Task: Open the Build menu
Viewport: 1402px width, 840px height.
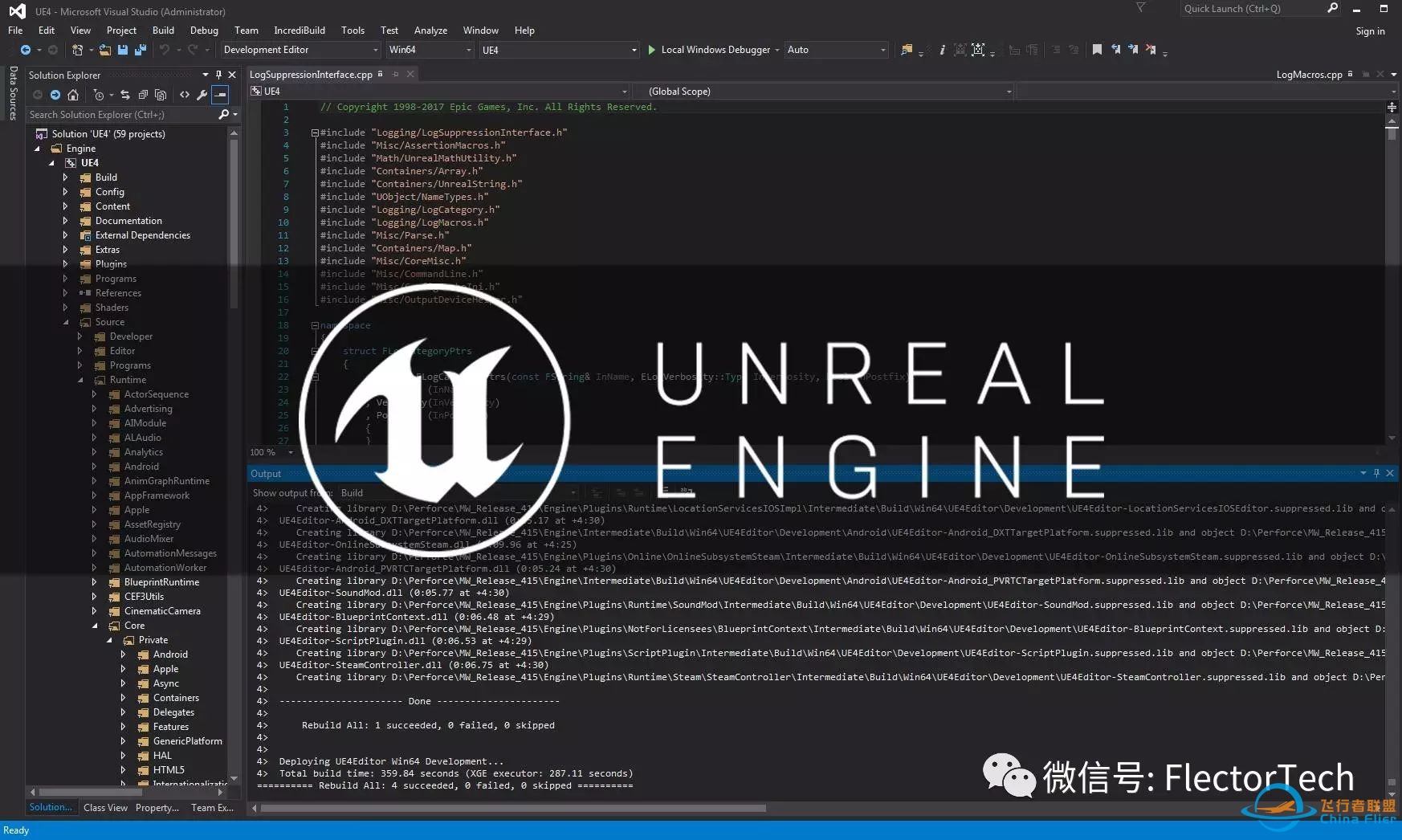Action: [163, 31]
